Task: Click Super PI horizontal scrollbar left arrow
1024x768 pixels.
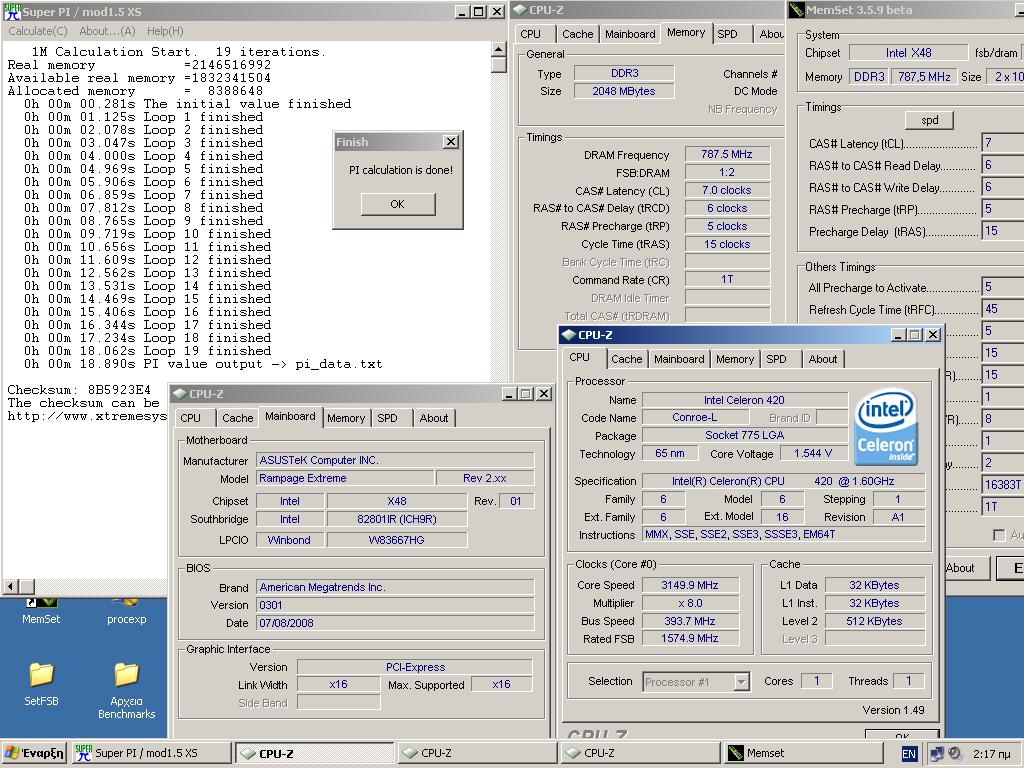Action: (x=10, y=586)
